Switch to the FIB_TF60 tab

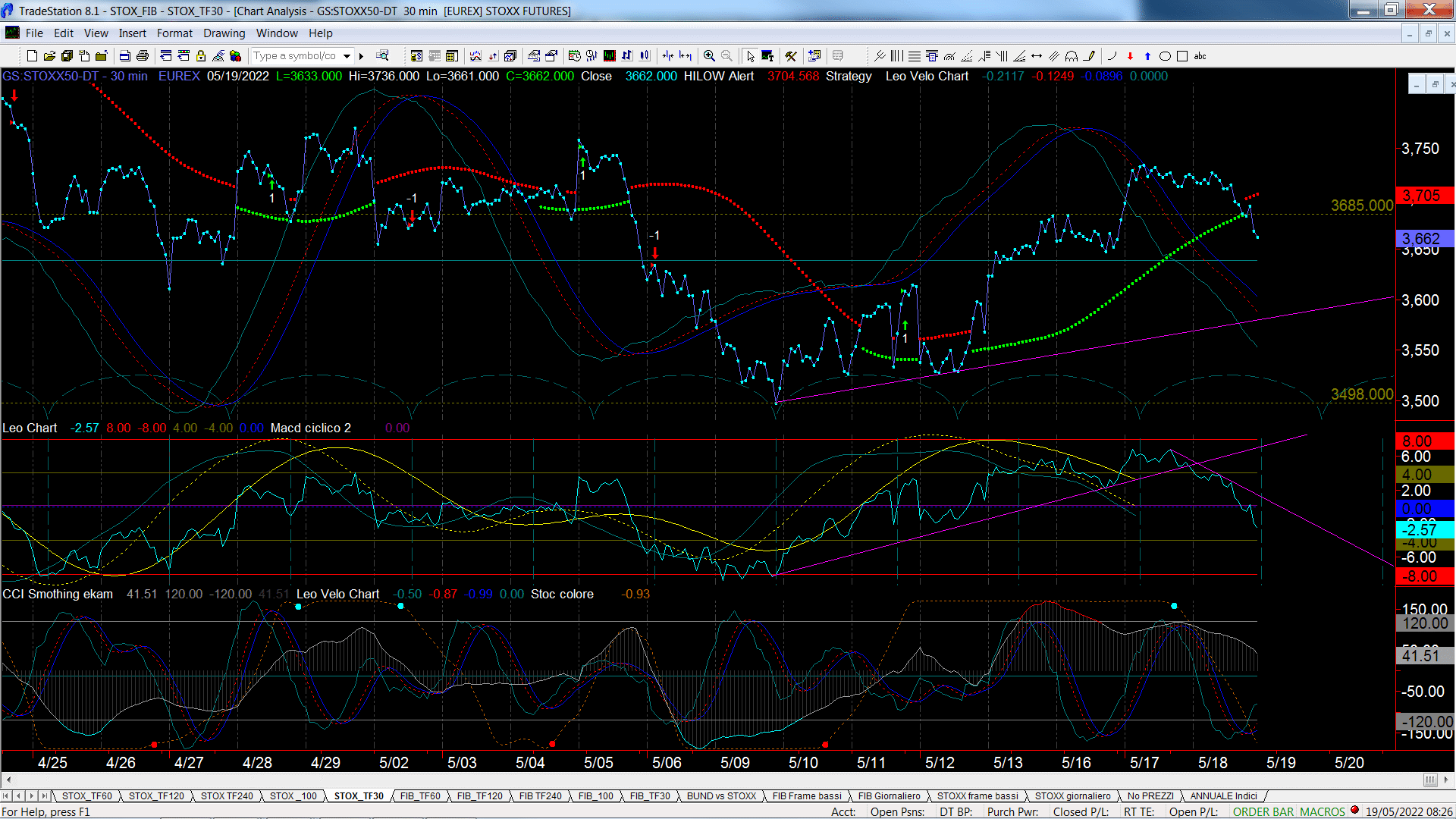click(x=420, y=795)
